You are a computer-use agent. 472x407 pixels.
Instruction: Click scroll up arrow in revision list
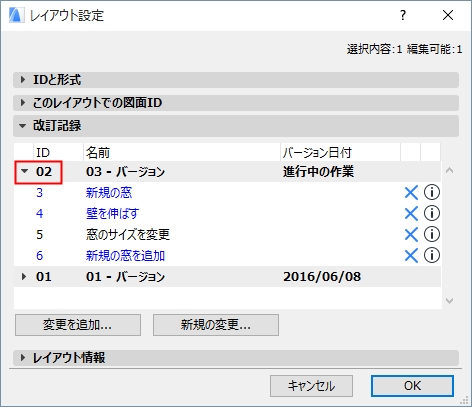pyautogui.click(x=449, y=170)
